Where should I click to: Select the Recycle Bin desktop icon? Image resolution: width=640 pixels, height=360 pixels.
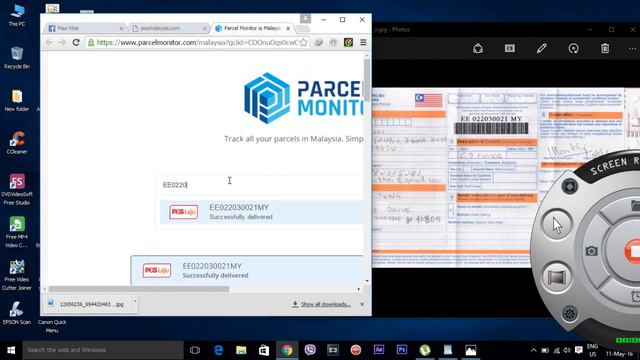[17, 58]
